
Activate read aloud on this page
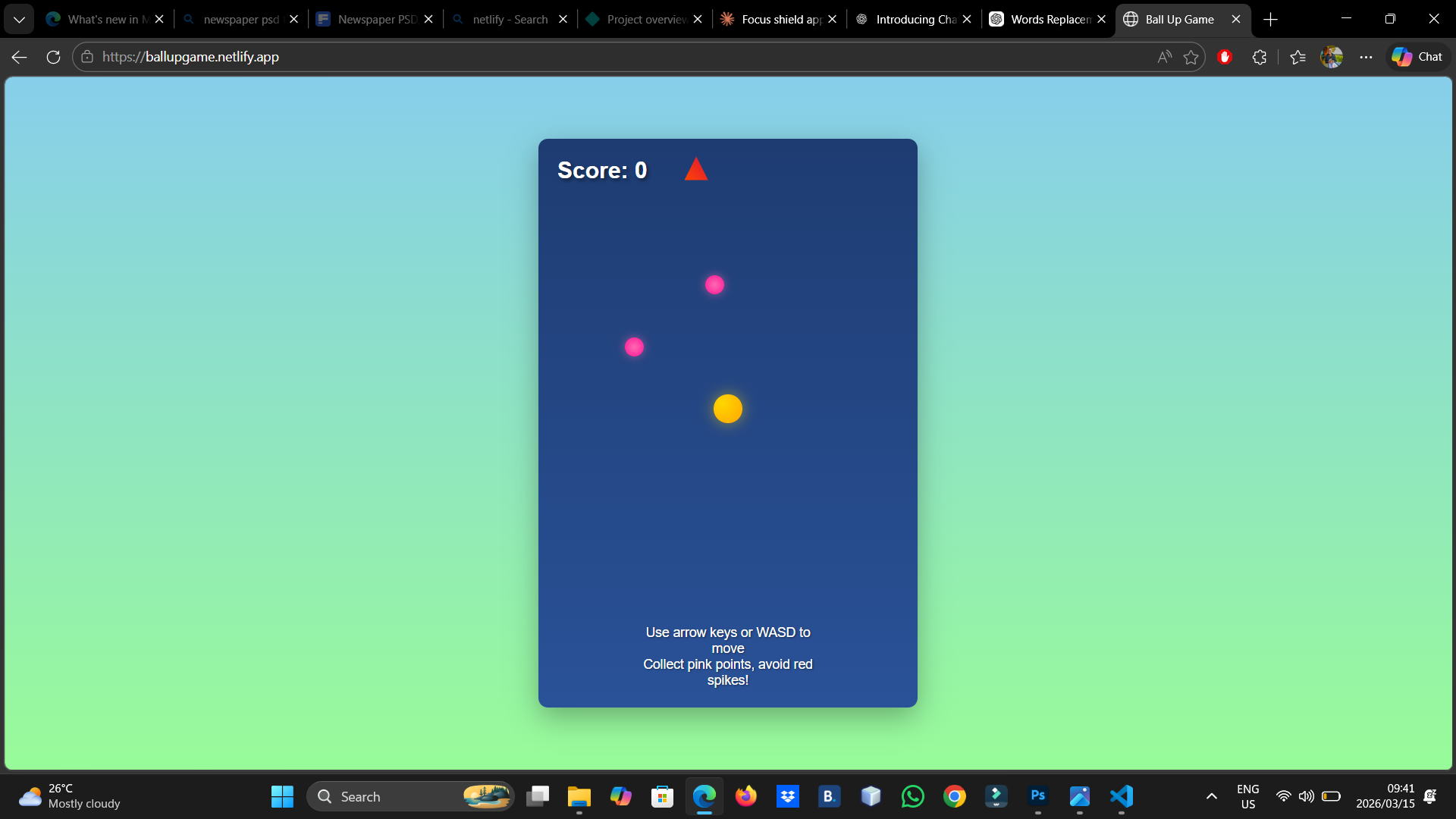click(1163, 57)
